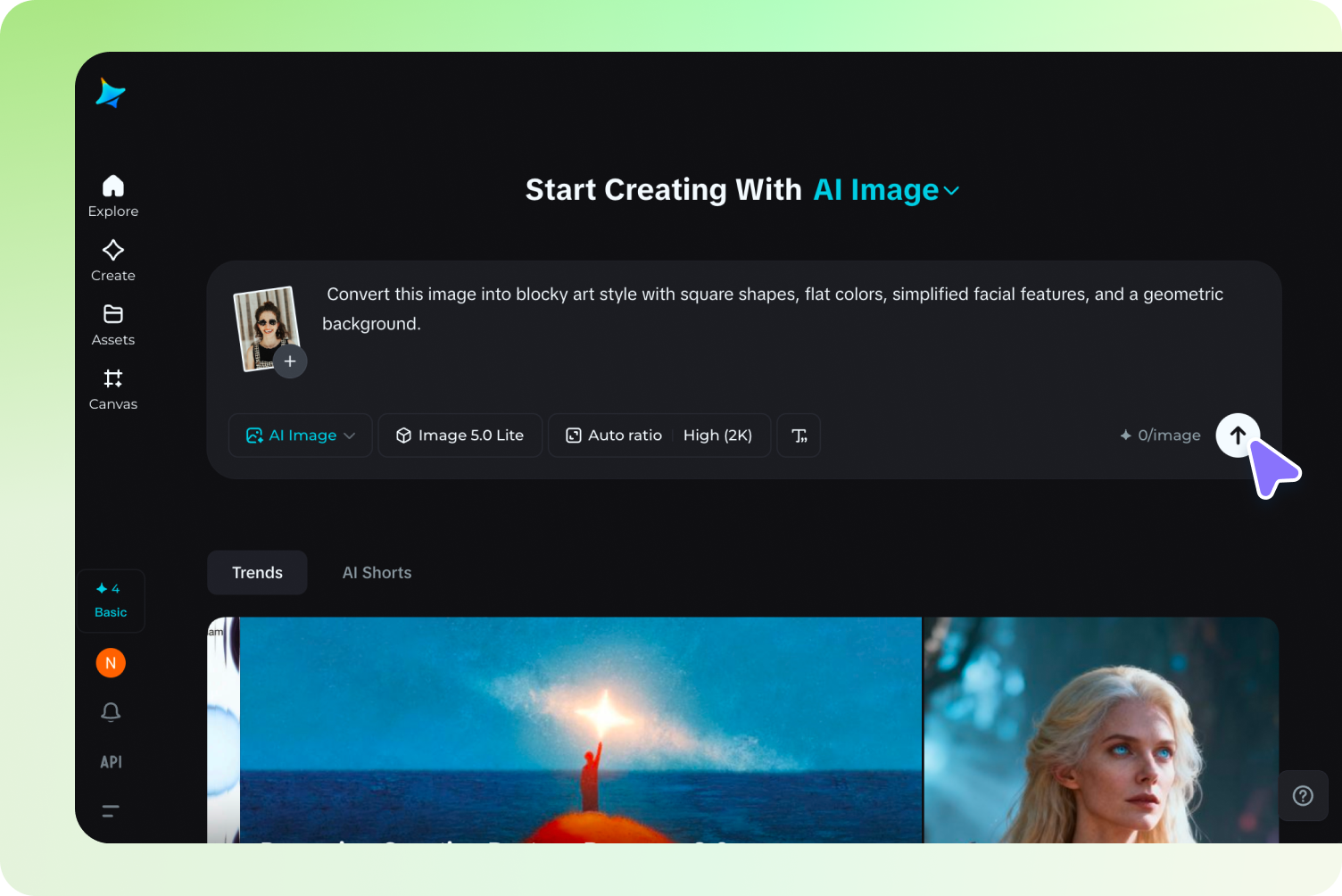The height and width of the screenshot is (896, 1342).
Task: Open Basic plan credits panel
Action: tap(111, 601)
